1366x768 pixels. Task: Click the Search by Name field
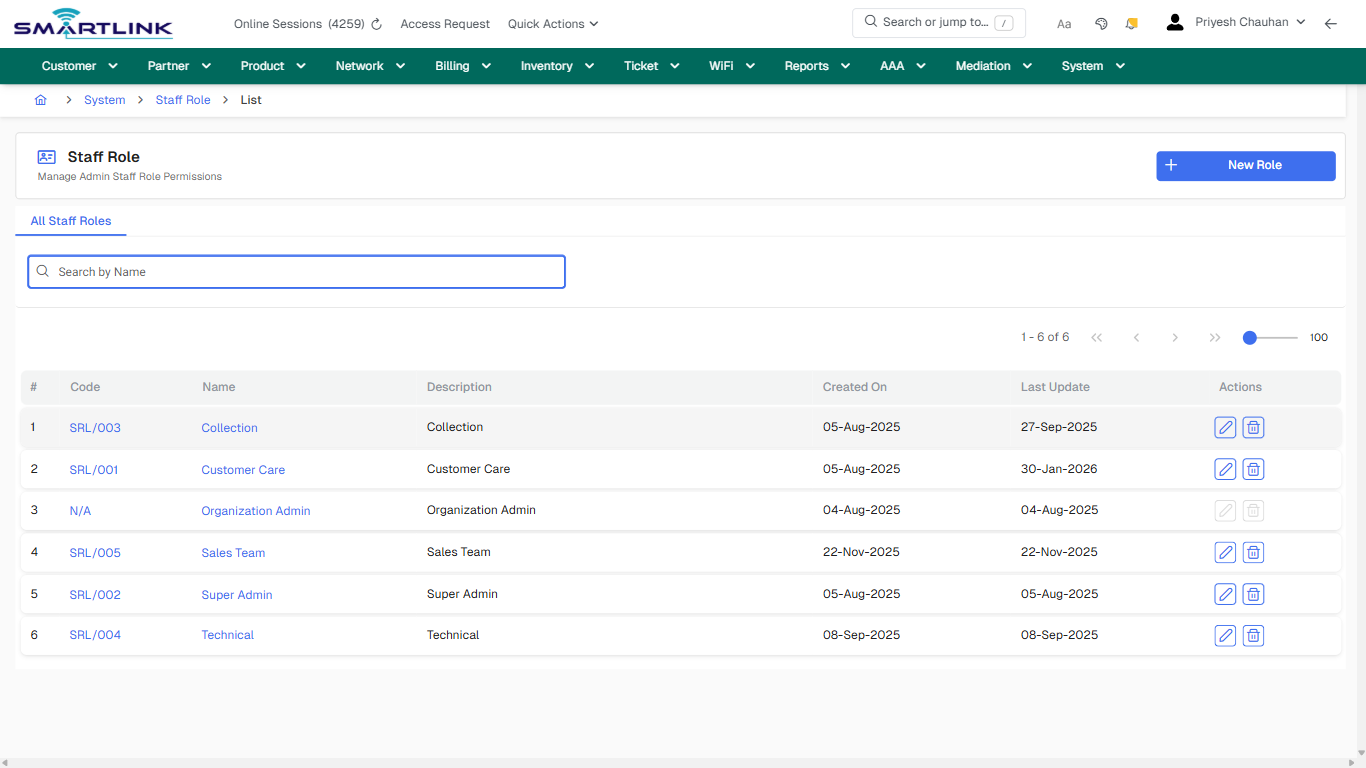click(x=296, y=271)
